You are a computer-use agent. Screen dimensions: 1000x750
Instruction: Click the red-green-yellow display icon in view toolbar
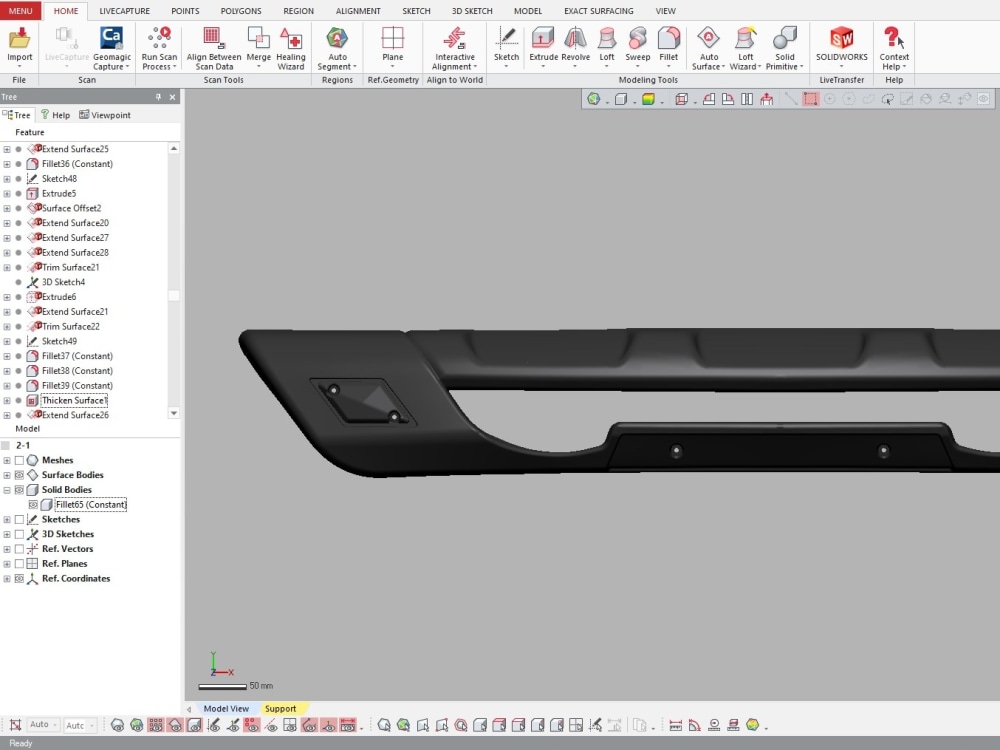click(x=648, y=99)
